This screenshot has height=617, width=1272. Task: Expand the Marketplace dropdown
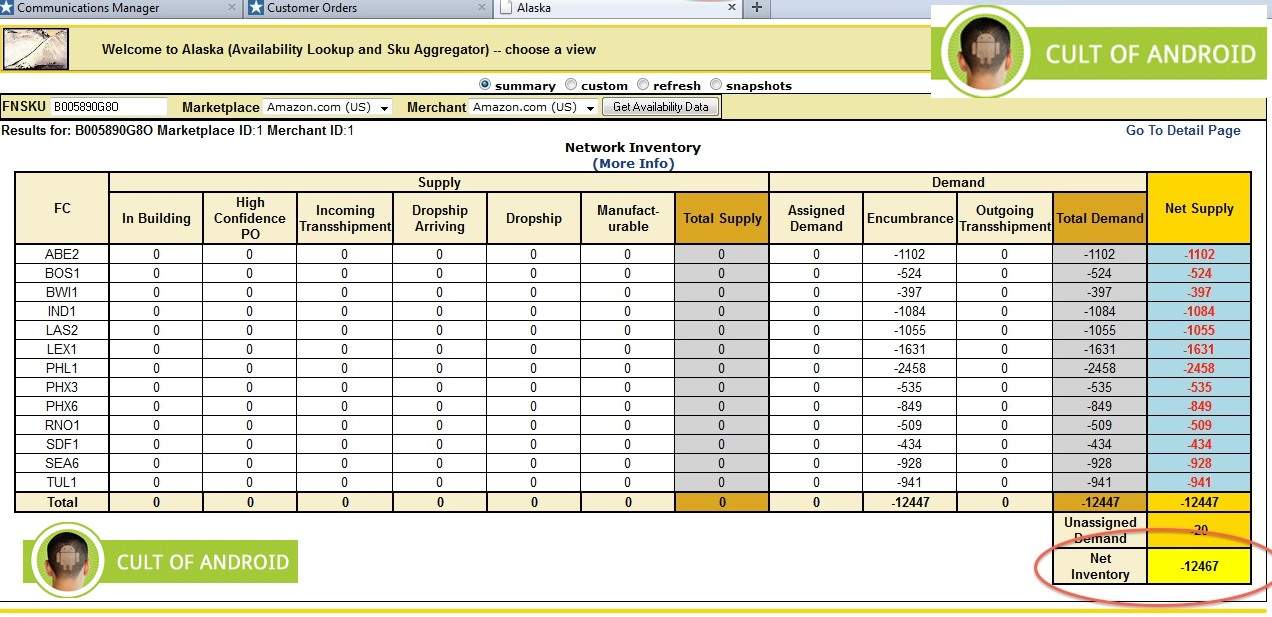coord(327,107)
